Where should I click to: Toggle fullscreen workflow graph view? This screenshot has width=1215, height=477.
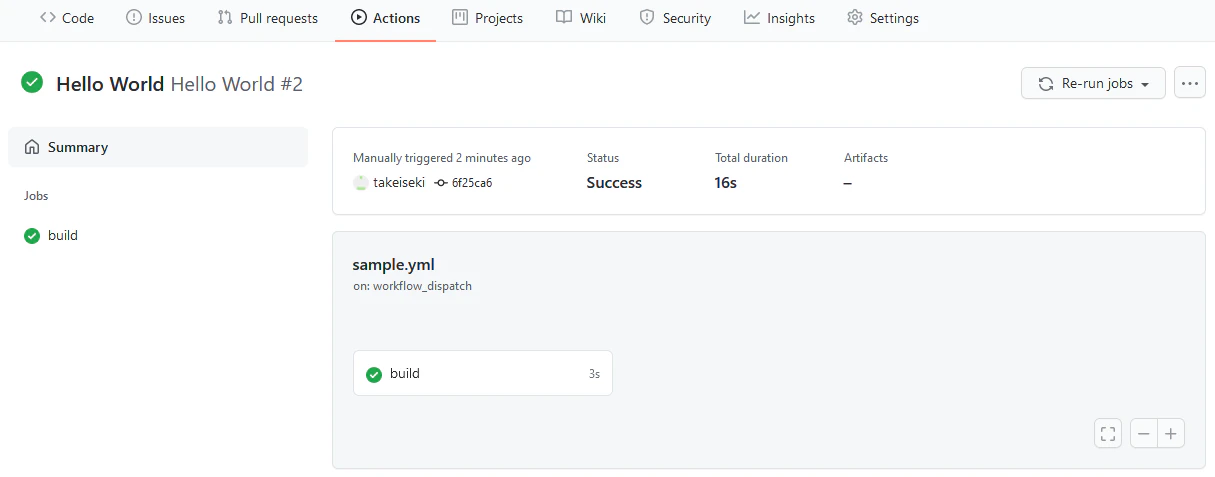(1108, 433)
